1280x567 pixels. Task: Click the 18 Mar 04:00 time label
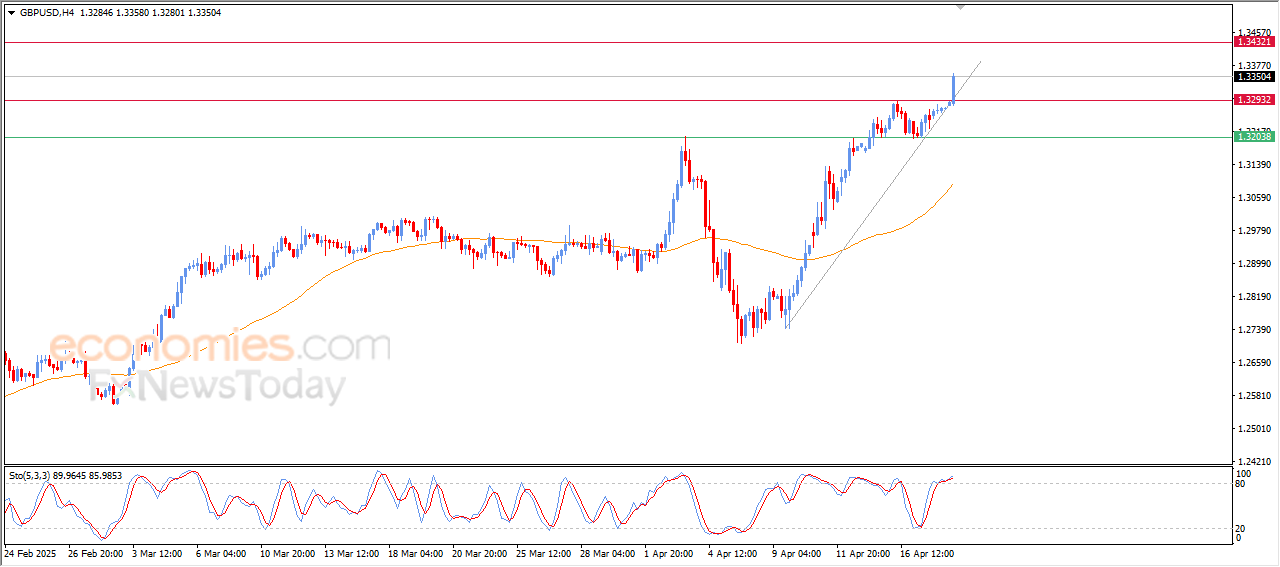(x=415, y=552)
